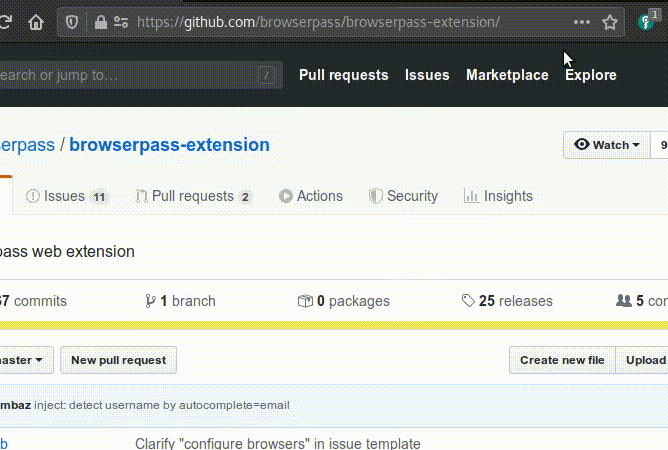Open the 'Clarify configure browsers' commit message
Image resolution: width=668 pixels, height=450 pixels.
(277, 443)
